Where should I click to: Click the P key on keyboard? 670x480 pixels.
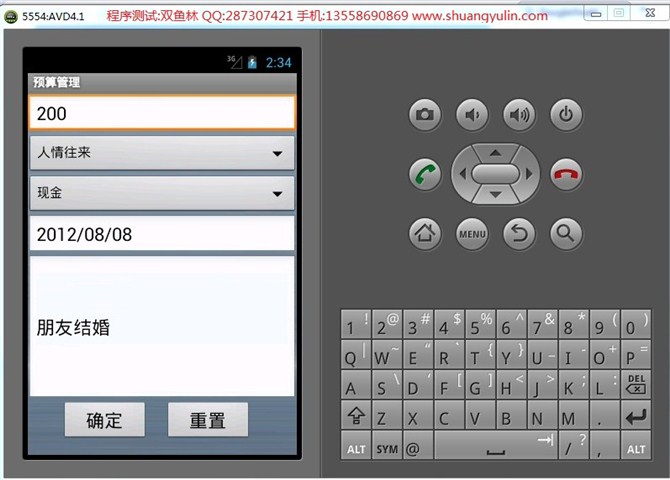pos(636,354)
